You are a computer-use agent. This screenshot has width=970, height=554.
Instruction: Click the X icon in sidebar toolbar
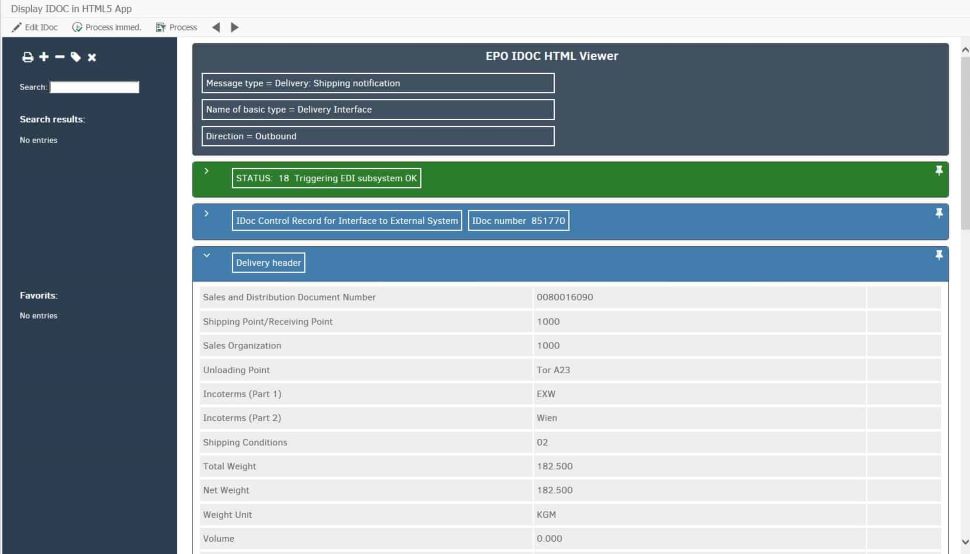pos(92,58)
